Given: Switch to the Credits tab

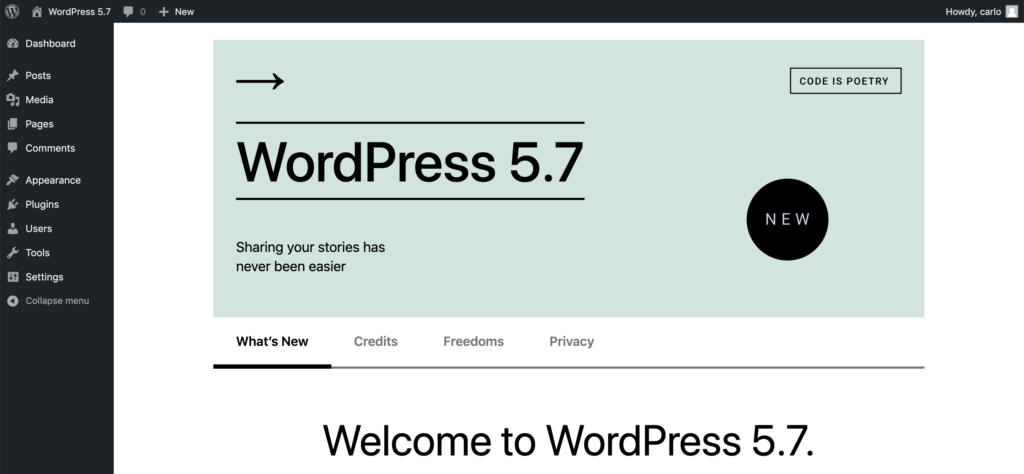Looking at the screenshot, I should pos(376,342).
